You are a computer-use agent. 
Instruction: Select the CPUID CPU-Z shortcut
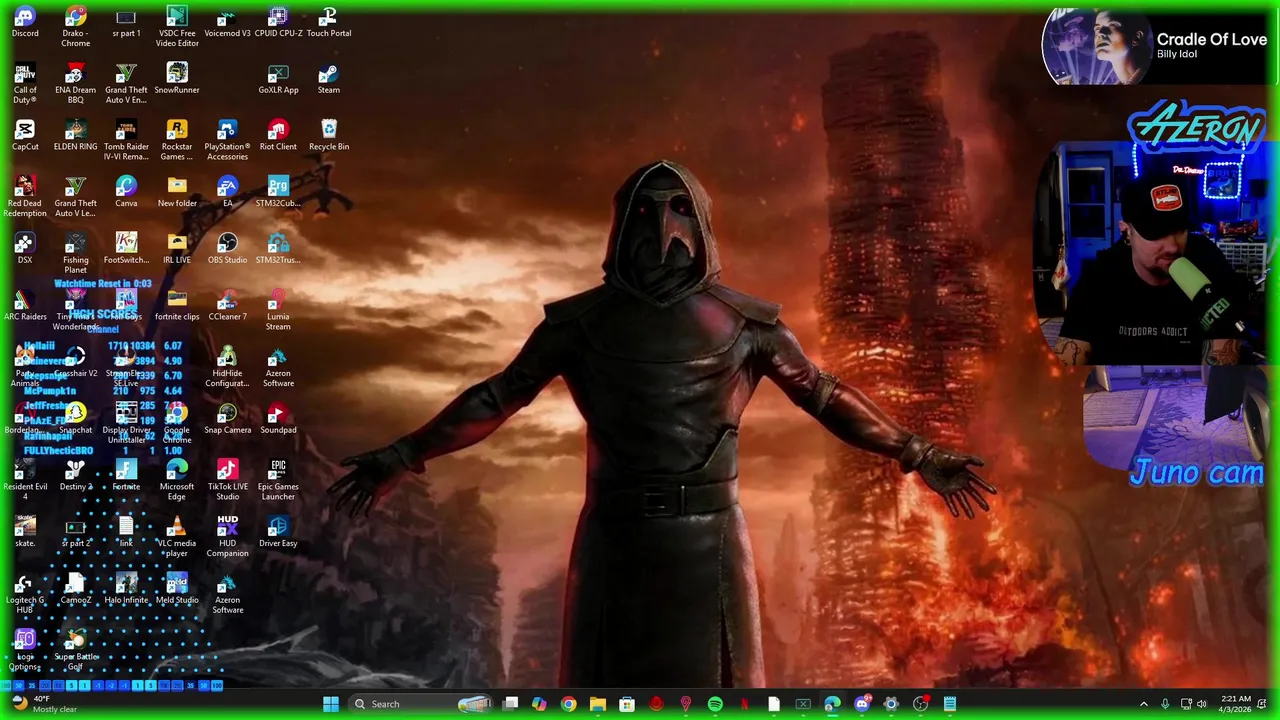click(278, 23)
